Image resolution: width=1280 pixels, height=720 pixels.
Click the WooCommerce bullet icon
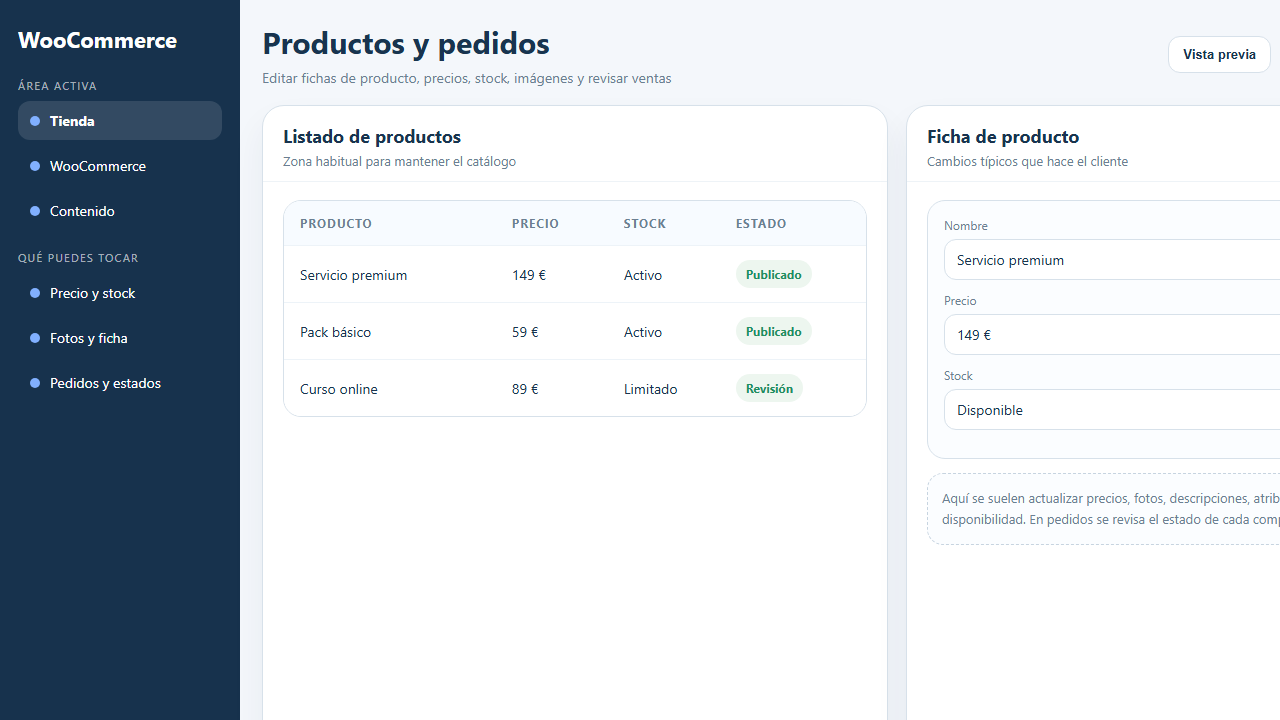[x=36, y=165]
